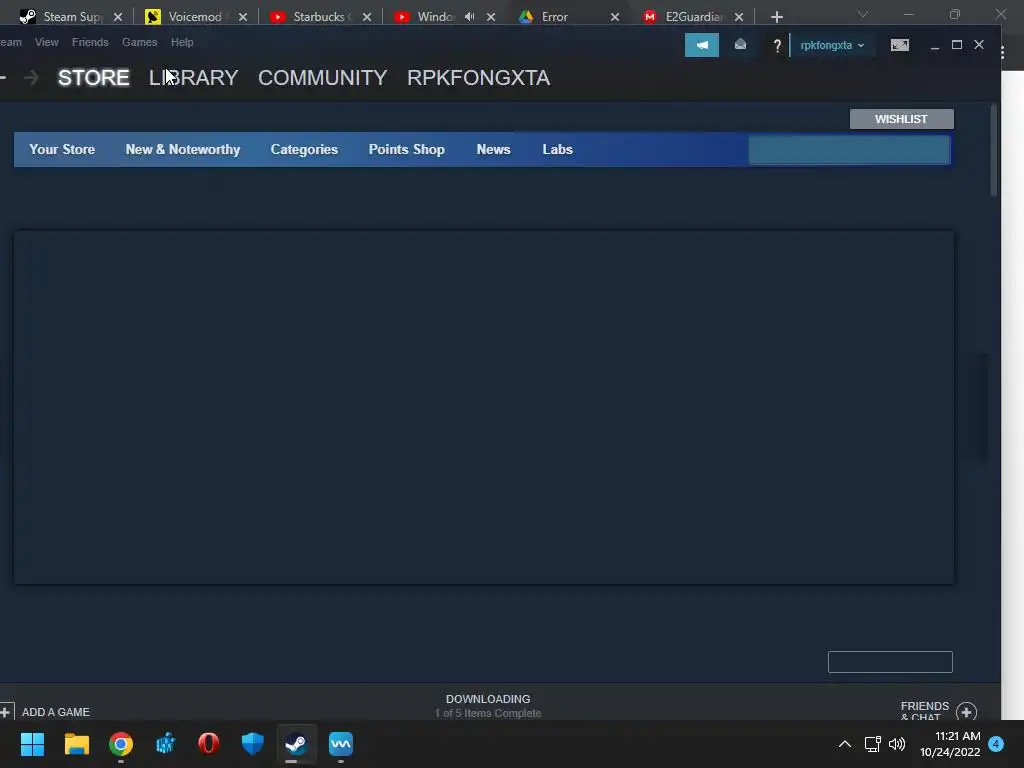Open the blue people-icon app on taskbar
The height and width of the screenshot is (768, 1024).
[x=165, y=744]
